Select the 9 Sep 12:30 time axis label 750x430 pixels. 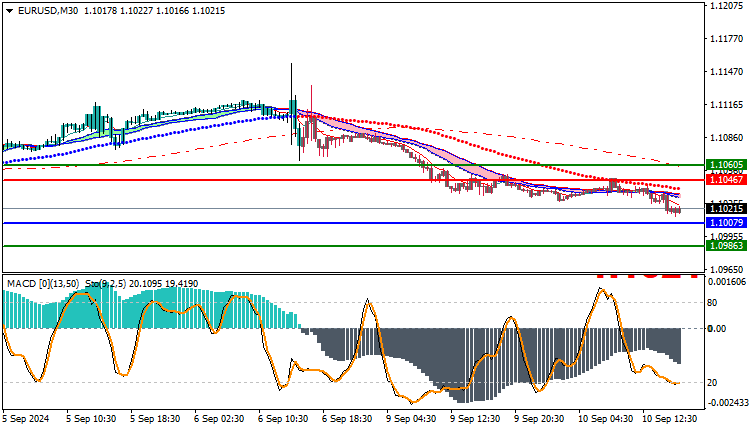[x=475, y=419]
